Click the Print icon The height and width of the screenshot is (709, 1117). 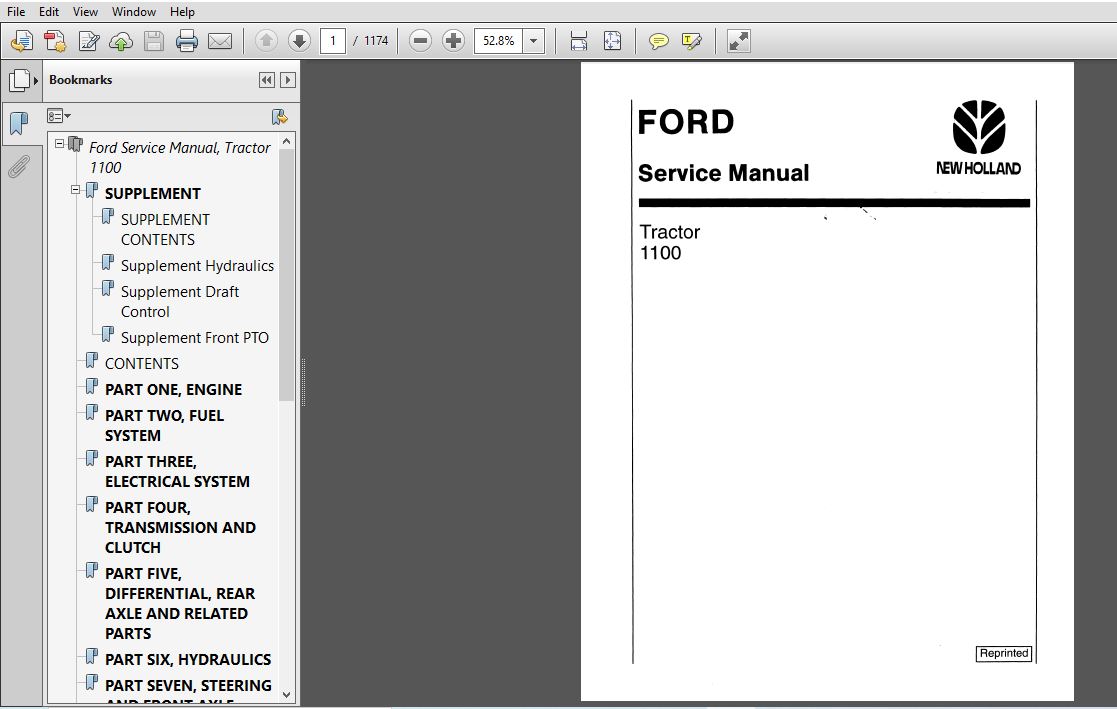[x=187, y=41]
